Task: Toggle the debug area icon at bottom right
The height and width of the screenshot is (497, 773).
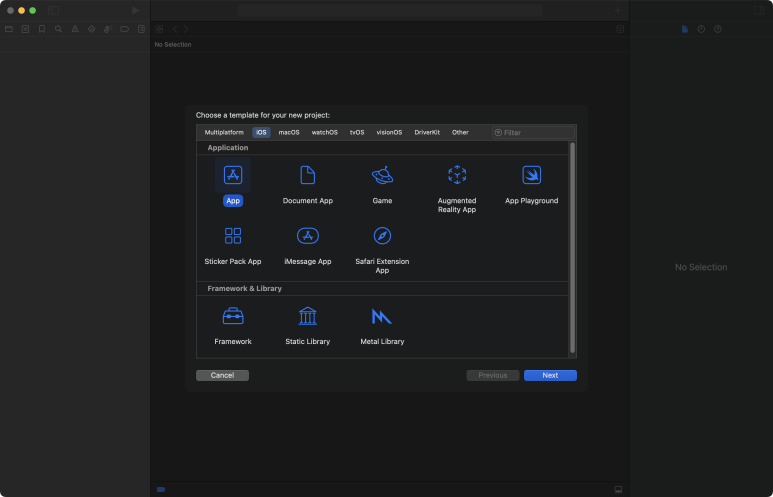Action: (618, 489)
